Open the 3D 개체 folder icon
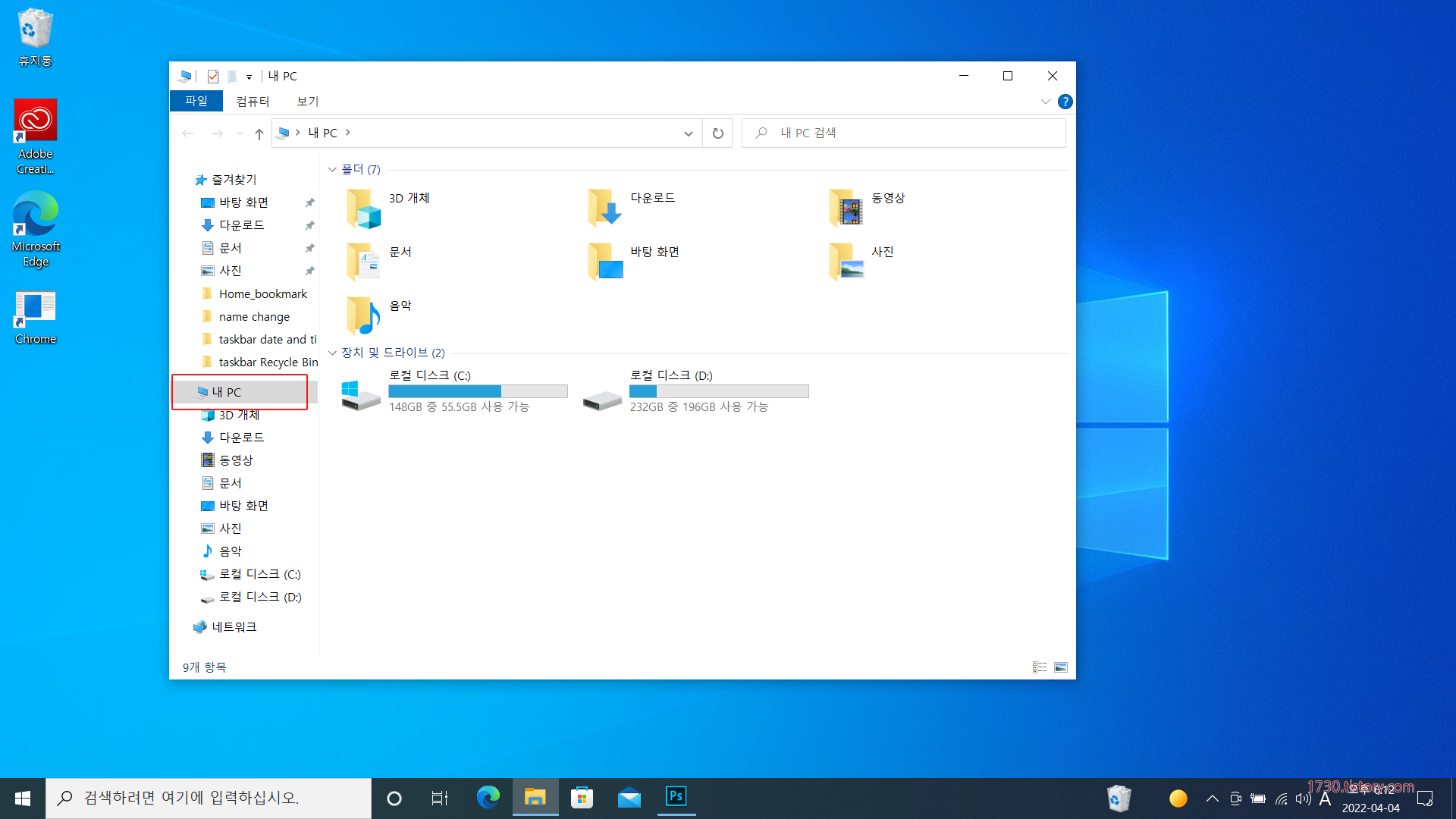This screenshot has height=819, width=1456. [x=363, y=208]
